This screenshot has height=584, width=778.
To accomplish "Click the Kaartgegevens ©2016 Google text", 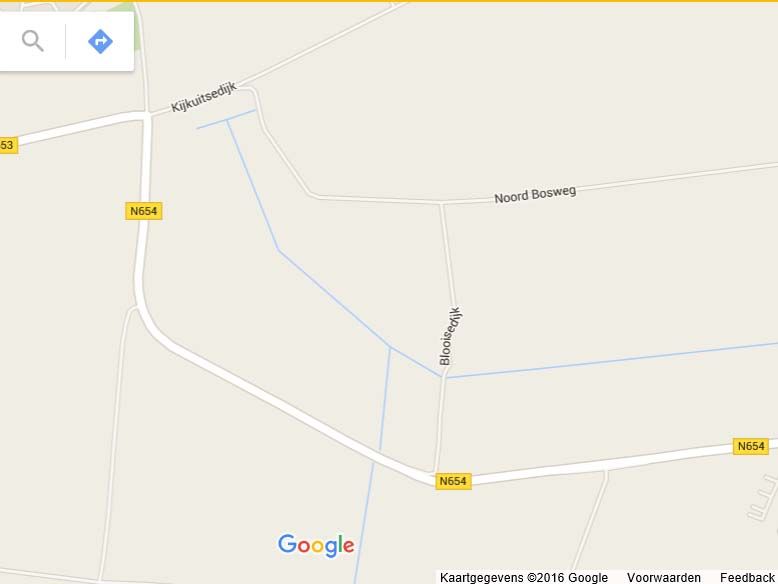I will 523,578.
